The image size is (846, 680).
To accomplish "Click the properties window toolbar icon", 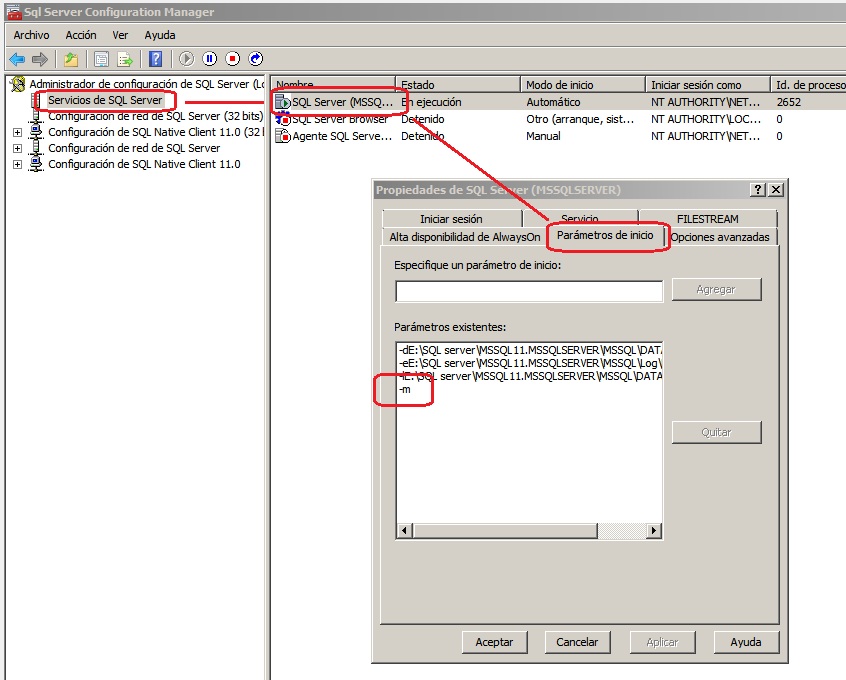I will pos(102,58).
